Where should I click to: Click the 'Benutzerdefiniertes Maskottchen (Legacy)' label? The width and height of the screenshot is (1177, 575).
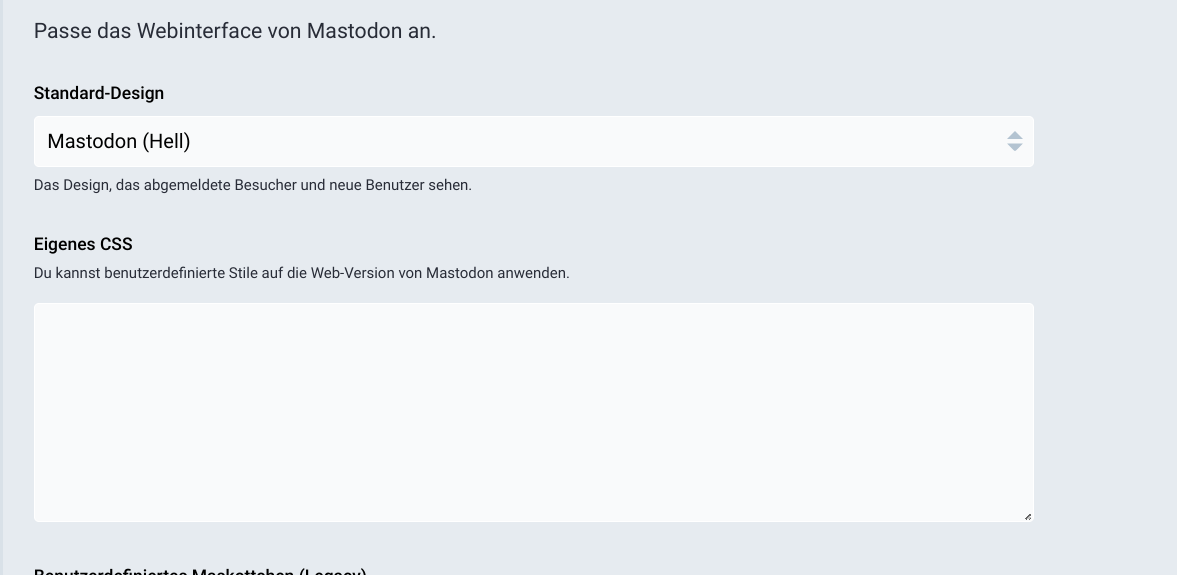coord(200,572)
